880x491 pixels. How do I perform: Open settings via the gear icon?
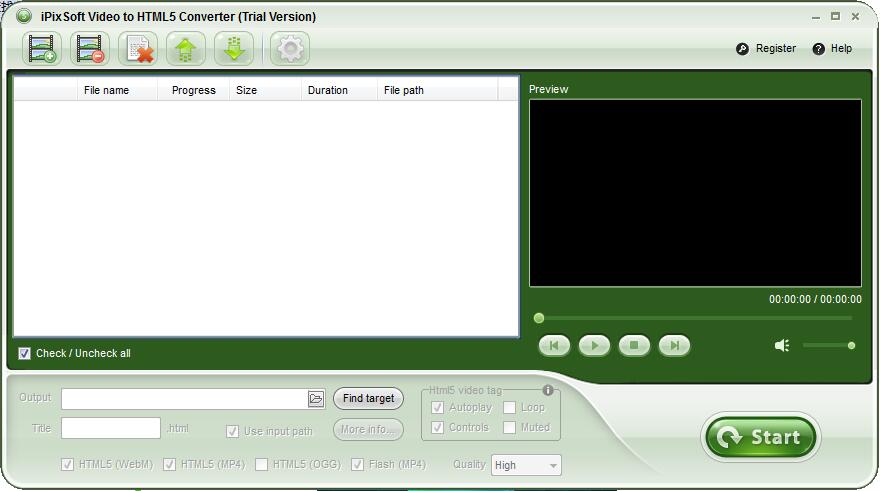point(290,48)
